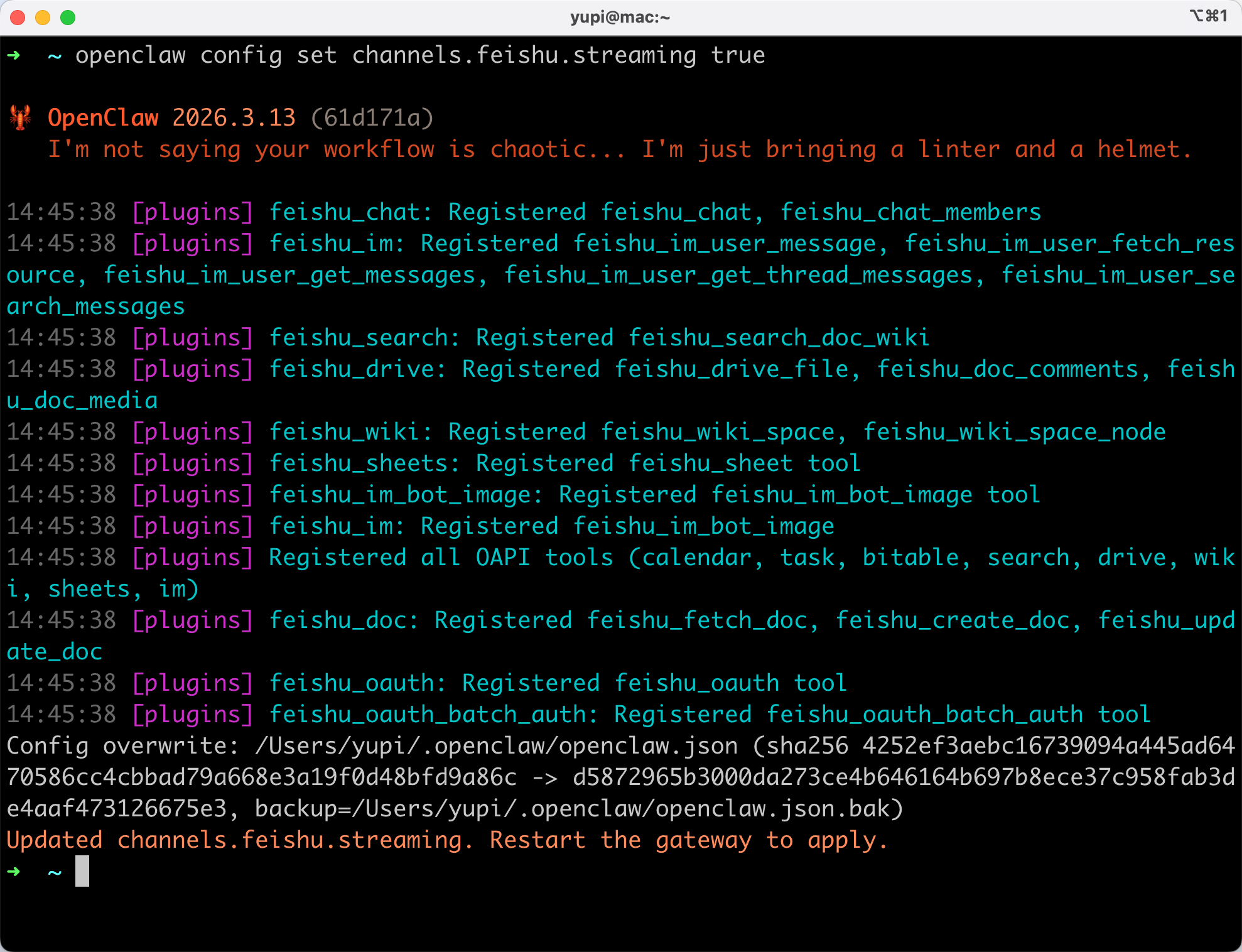Viewport: 1242px width, 952px height.
Task: Click the /Users/yupi/.openclaw/openclaw.json config path
Action: pos(496,746)
